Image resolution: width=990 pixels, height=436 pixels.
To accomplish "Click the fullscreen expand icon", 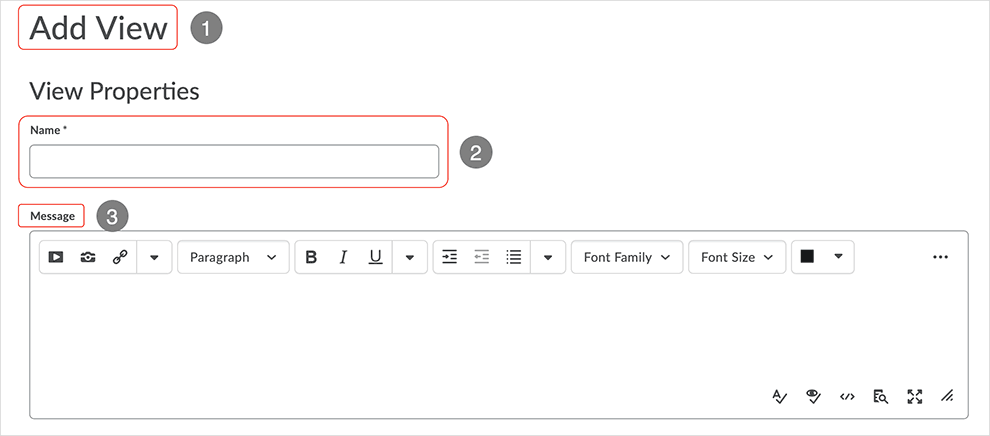I will [x=914, y=396].
